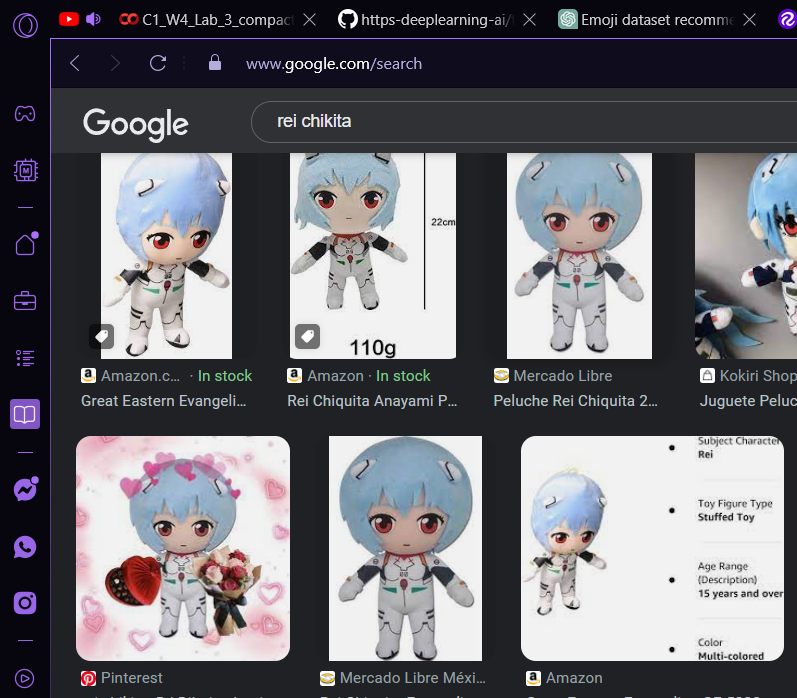Image resolution: width=797 pixels, height=698 pixels.
Task: Close the https-deeplearning-ai GitHub tab
Action: click(529, 19)
